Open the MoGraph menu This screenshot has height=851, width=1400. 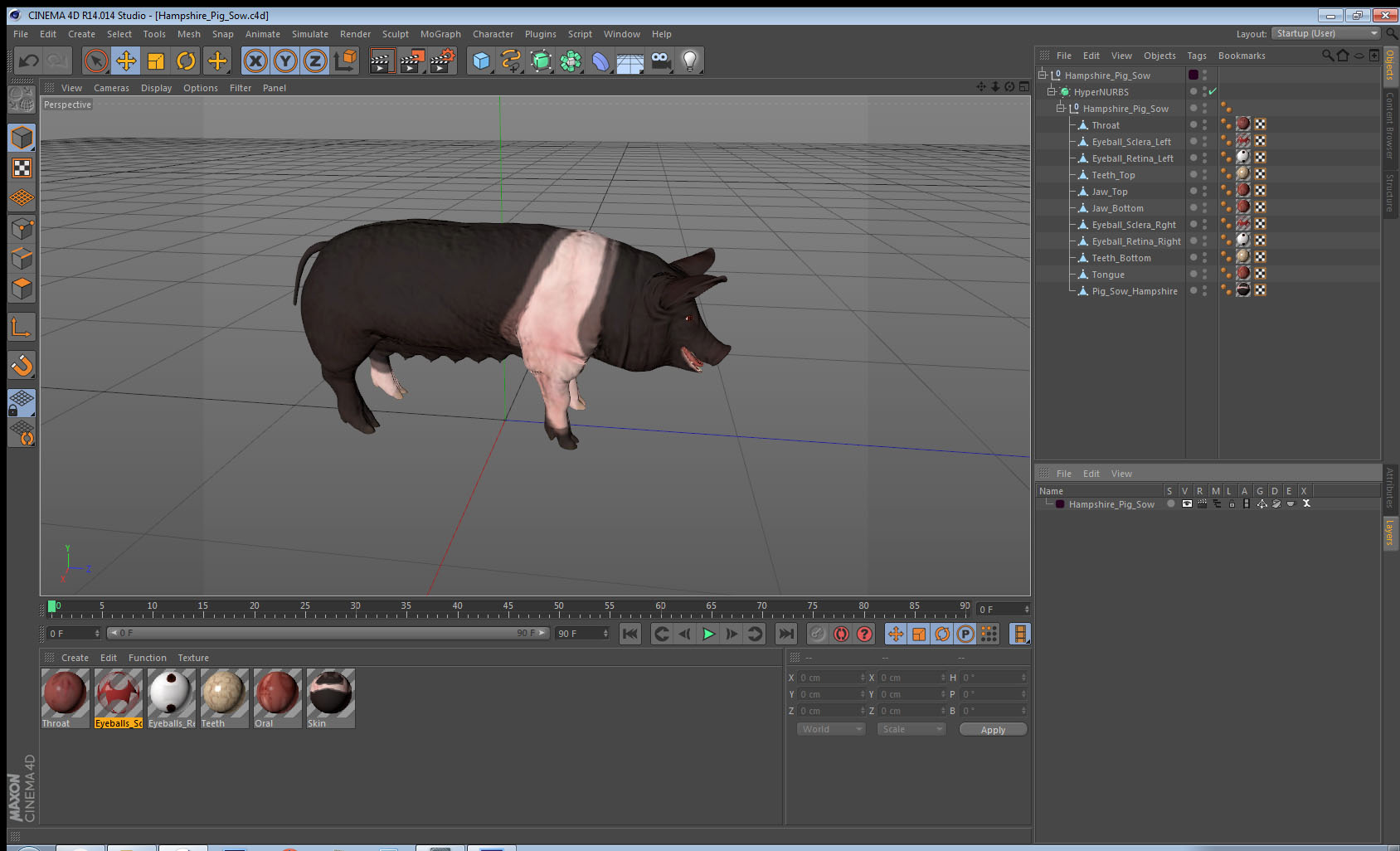440,34
